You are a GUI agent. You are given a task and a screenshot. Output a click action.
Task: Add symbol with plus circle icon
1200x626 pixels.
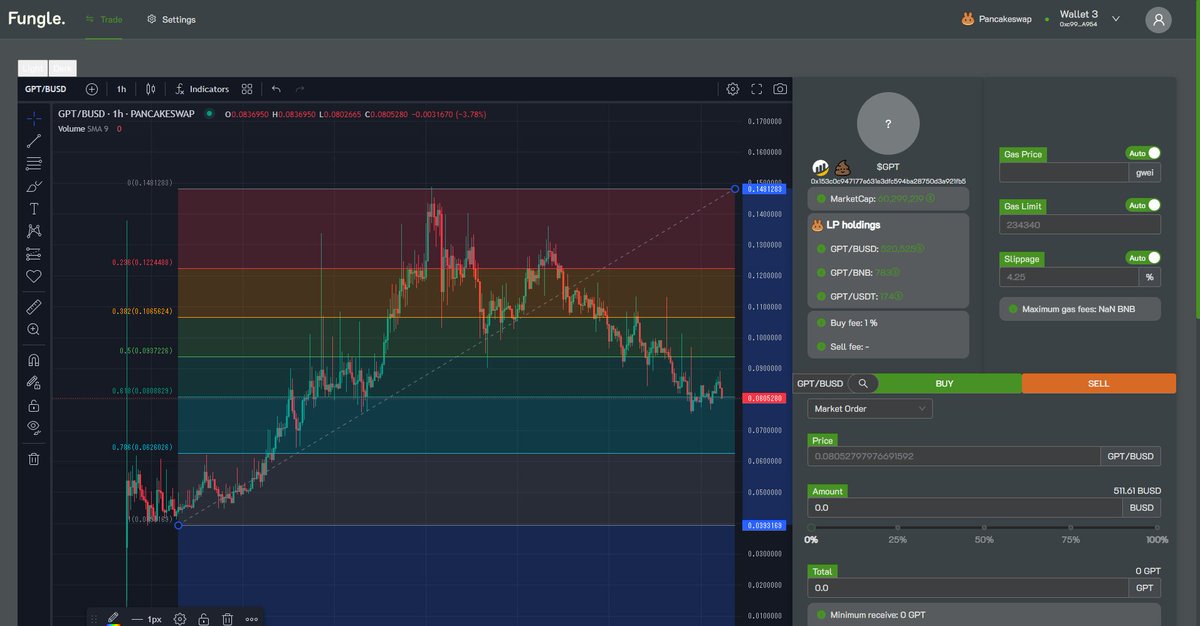(x=92, y=89)
